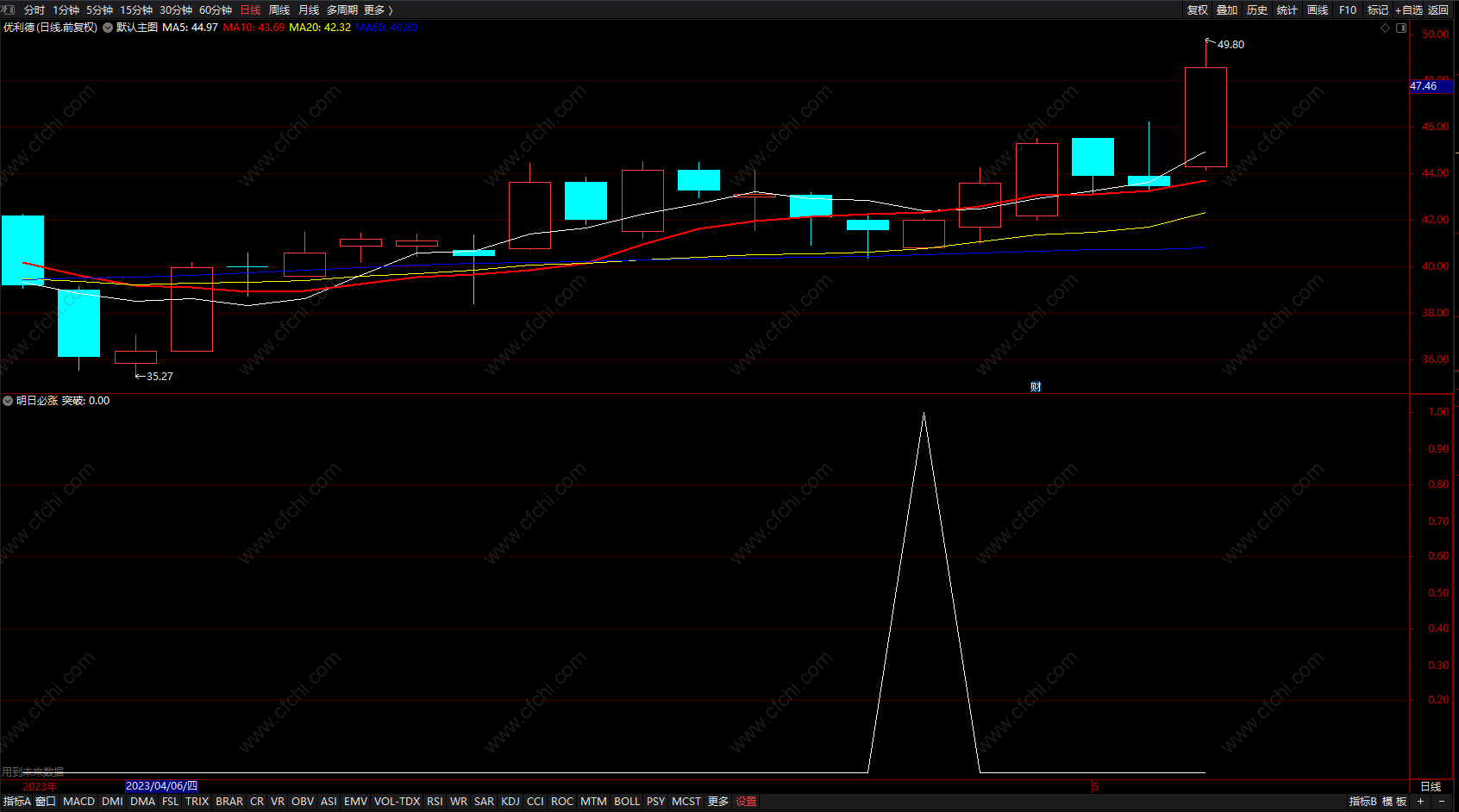
Task: Click the diamond icon above the price axis
Action: click(1386, 28)
